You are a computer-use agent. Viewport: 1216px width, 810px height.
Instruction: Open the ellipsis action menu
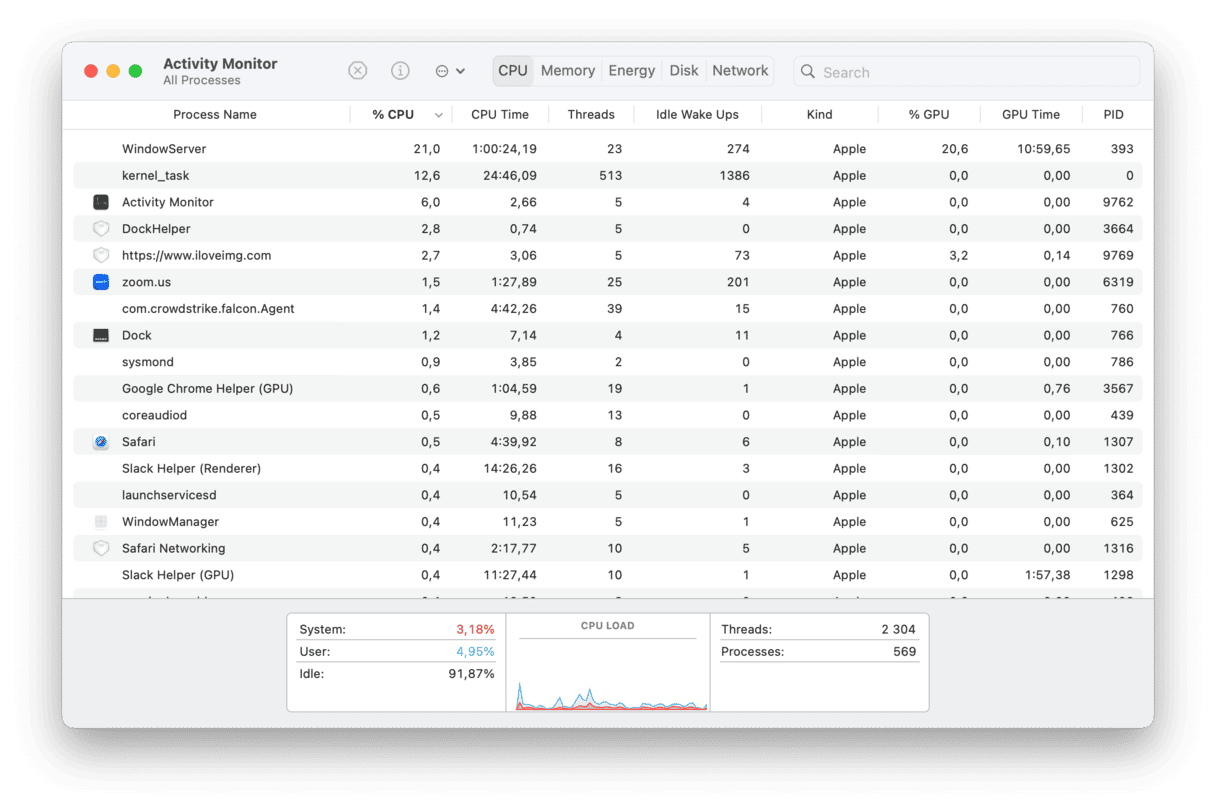click(x=450, y=71)
